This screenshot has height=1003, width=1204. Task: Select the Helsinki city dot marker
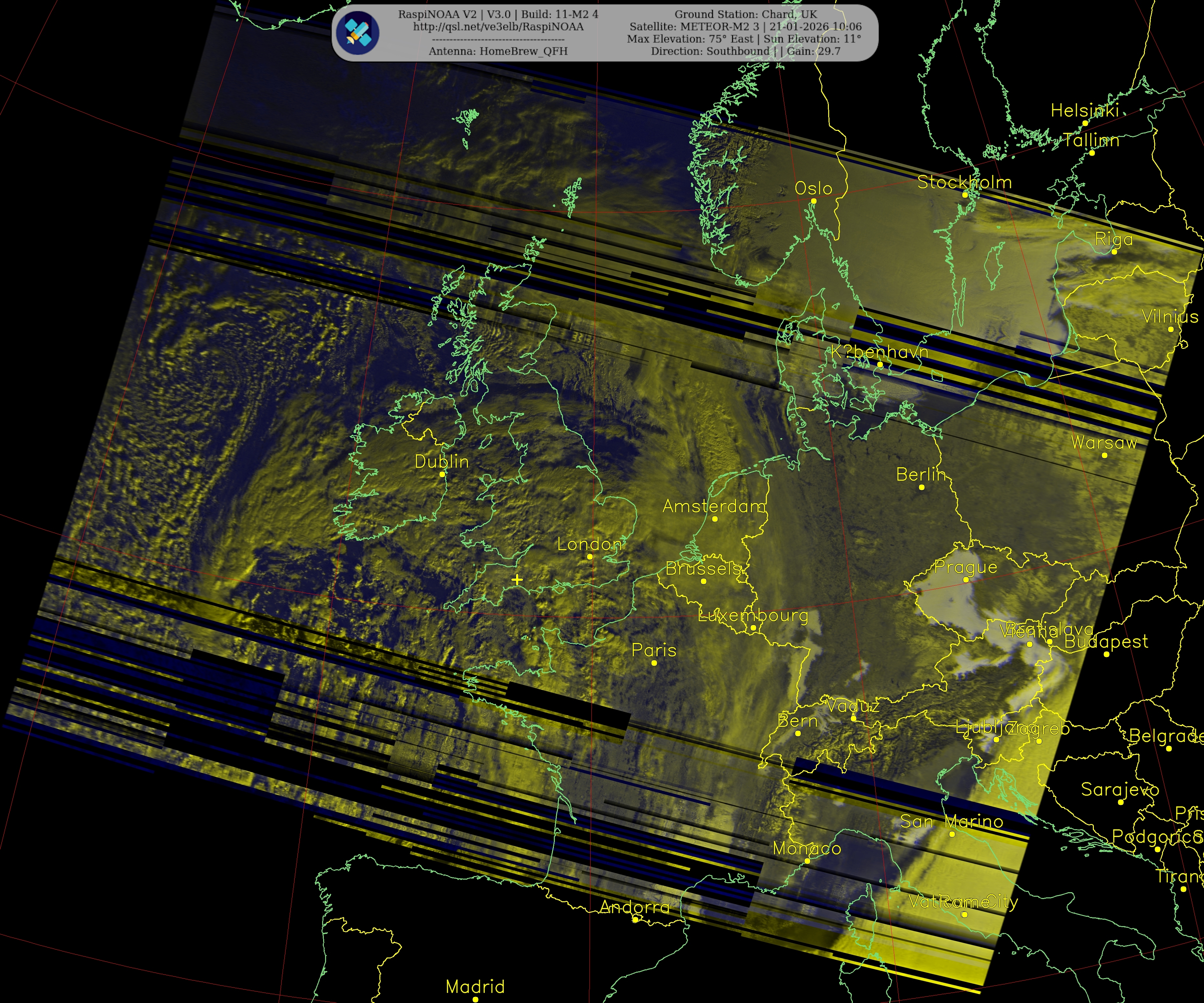1085,123
